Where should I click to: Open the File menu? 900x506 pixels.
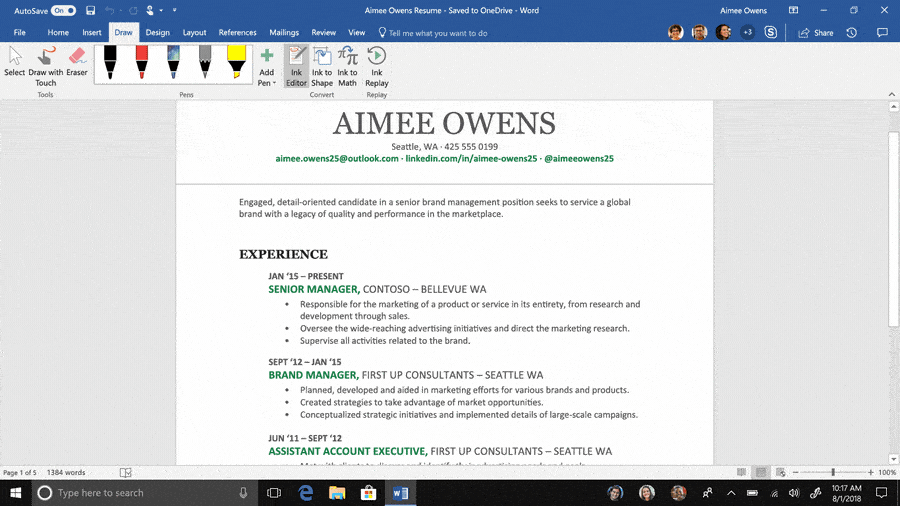click(20, 33)
